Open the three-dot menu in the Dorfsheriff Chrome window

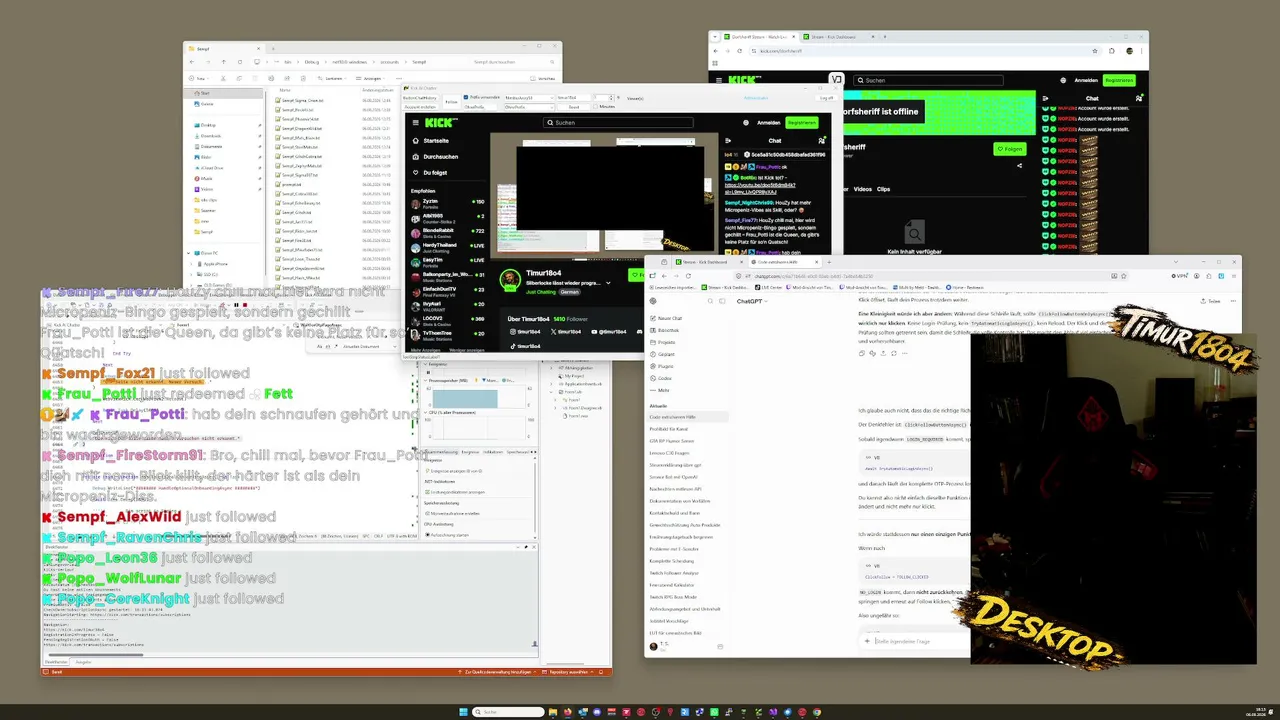click(1141, 50)
